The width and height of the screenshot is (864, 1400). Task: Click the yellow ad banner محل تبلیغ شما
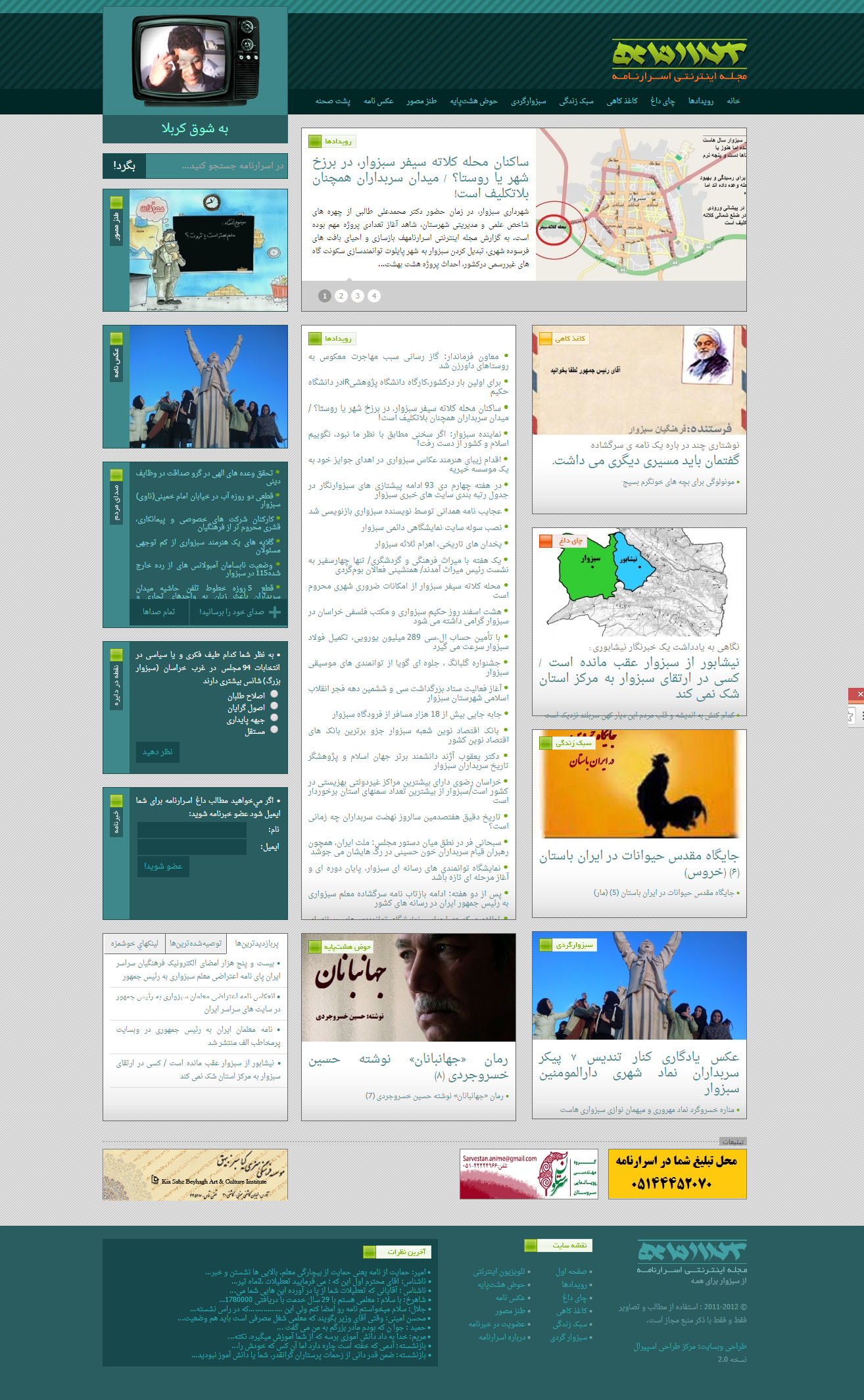pos(677,1174)
